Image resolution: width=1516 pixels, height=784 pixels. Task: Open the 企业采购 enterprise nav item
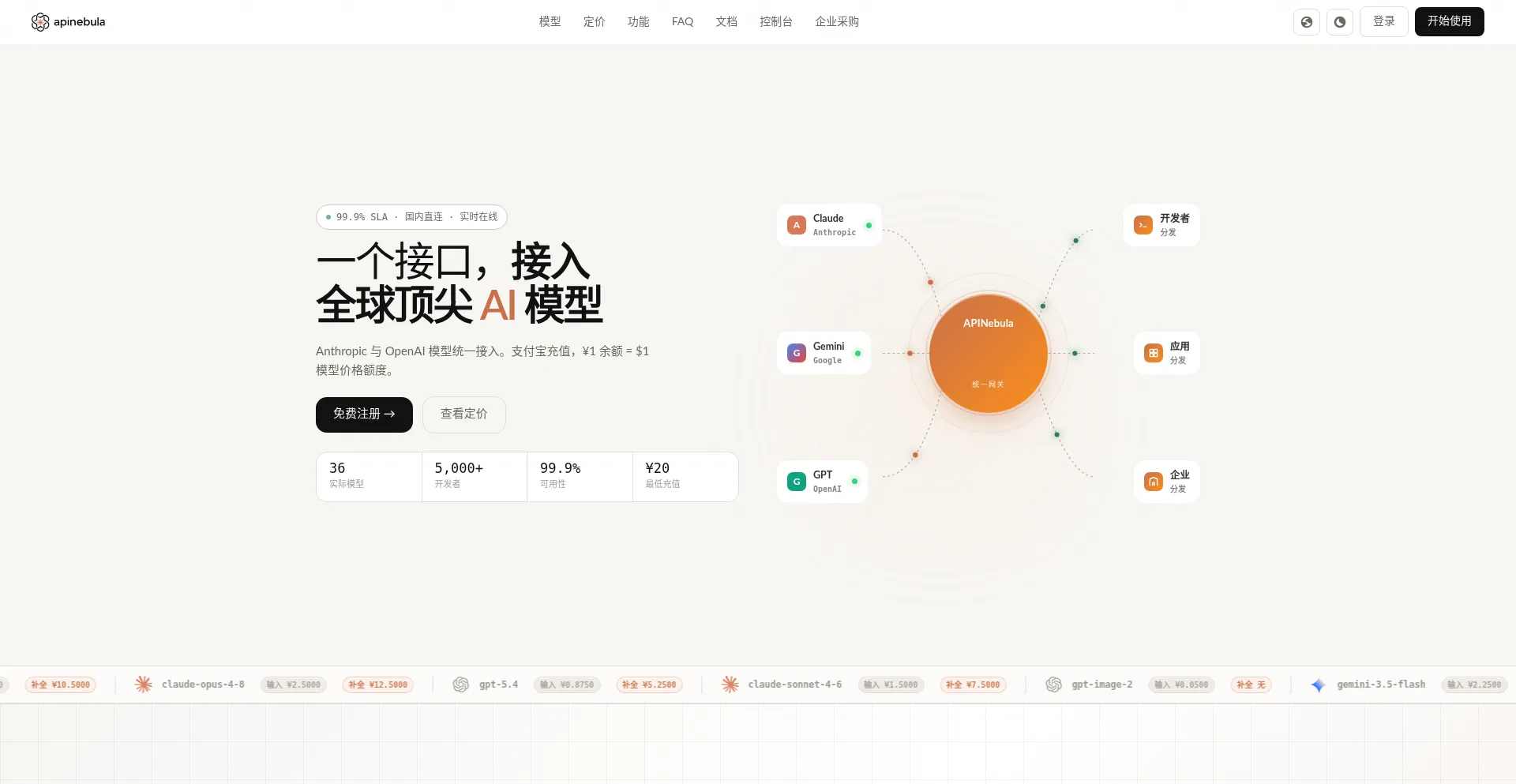837,22
